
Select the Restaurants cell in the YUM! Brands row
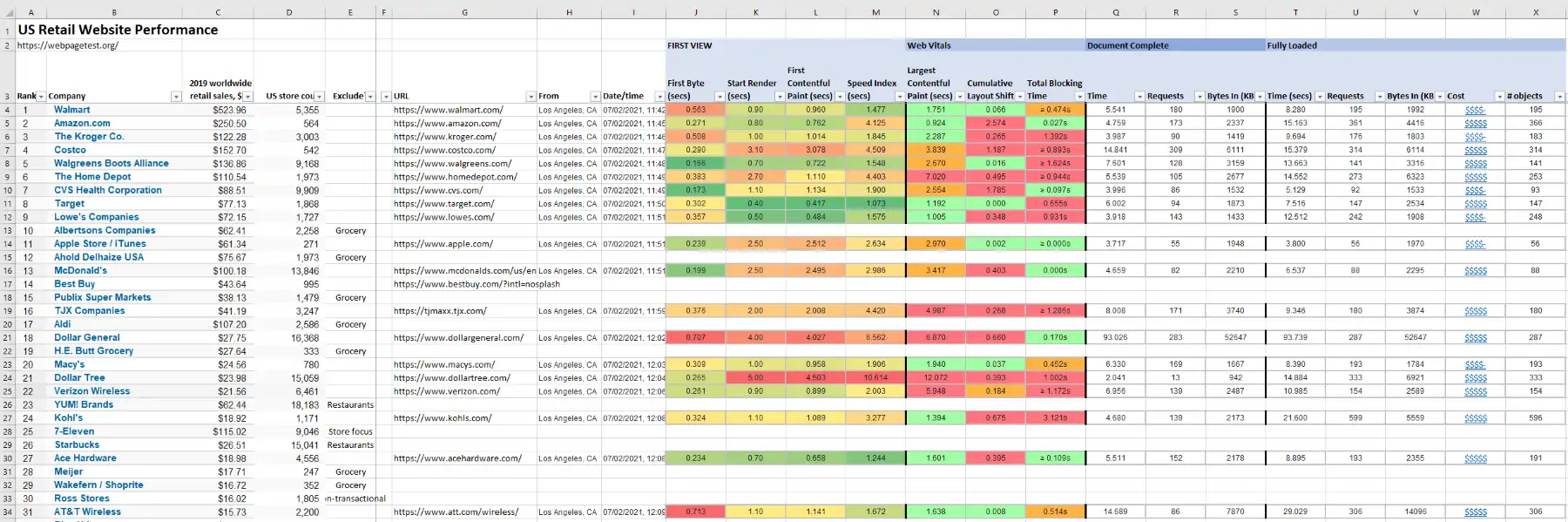(x=350, y=404)
